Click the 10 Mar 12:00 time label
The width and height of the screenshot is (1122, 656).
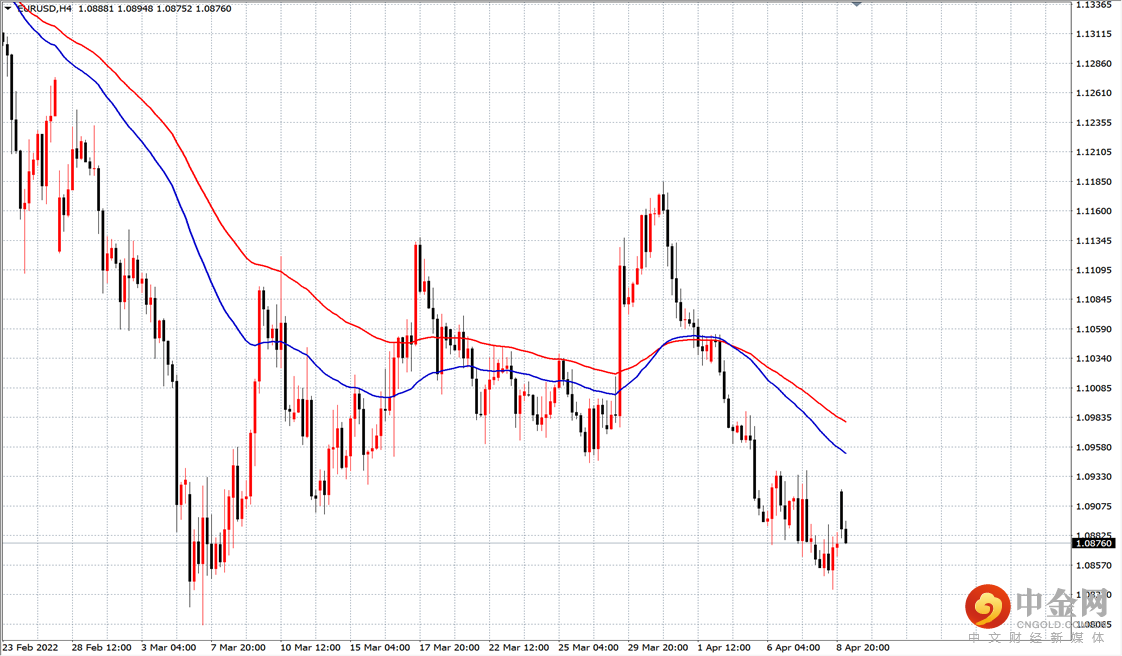[310, 647]
